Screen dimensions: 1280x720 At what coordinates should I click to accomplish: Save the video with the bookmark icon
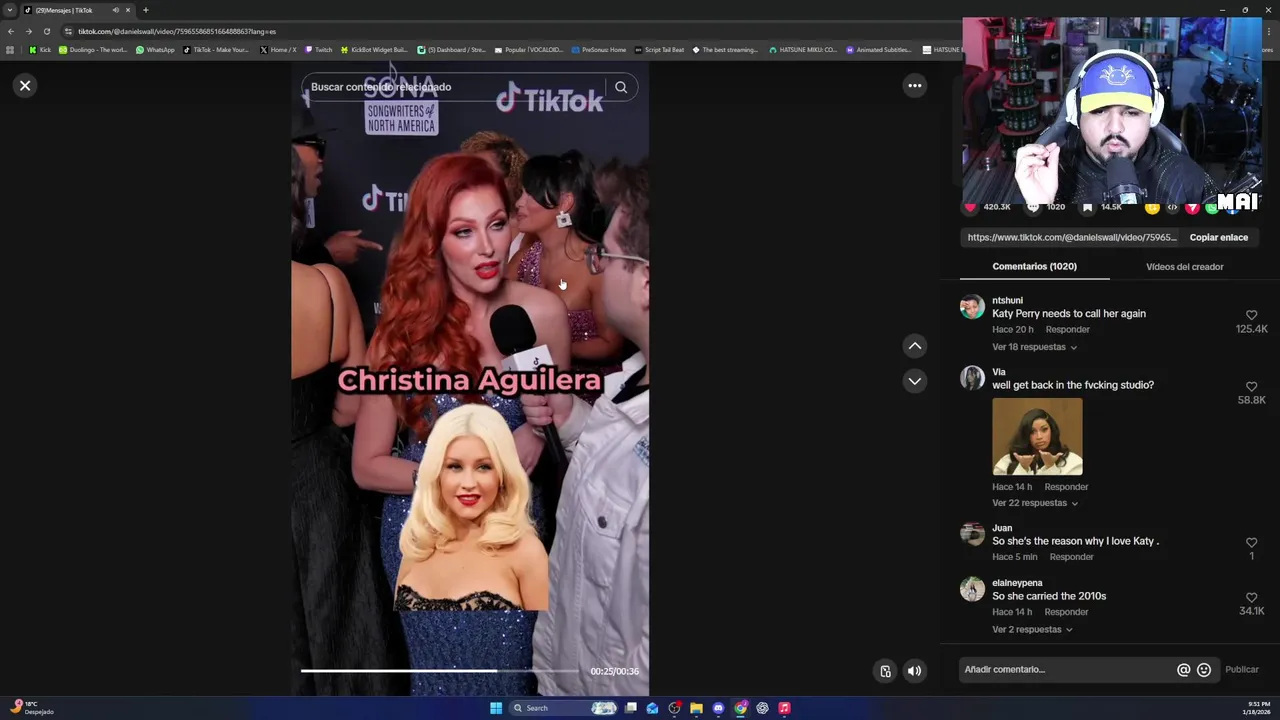pos(1088,206)
